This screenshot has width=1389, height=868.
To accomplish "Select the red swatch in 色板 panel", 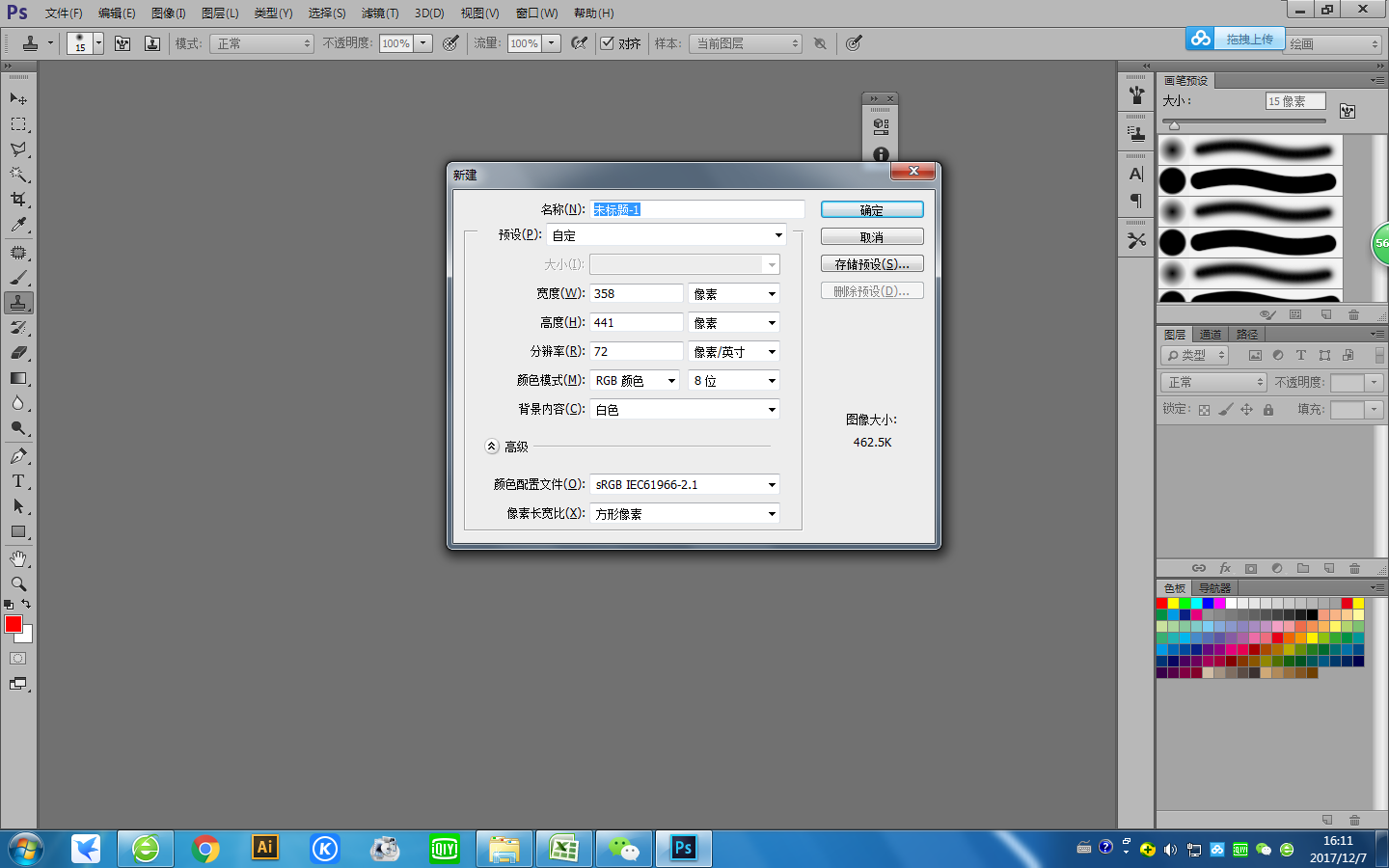I will (1162, 603).
